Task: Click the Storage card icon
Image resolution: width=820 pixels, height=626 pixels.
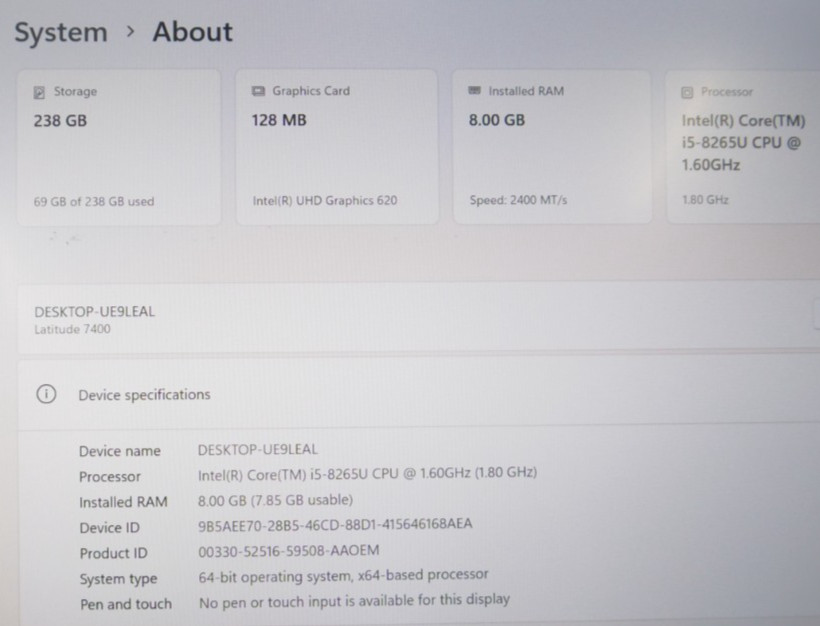Action: (39, 93)
